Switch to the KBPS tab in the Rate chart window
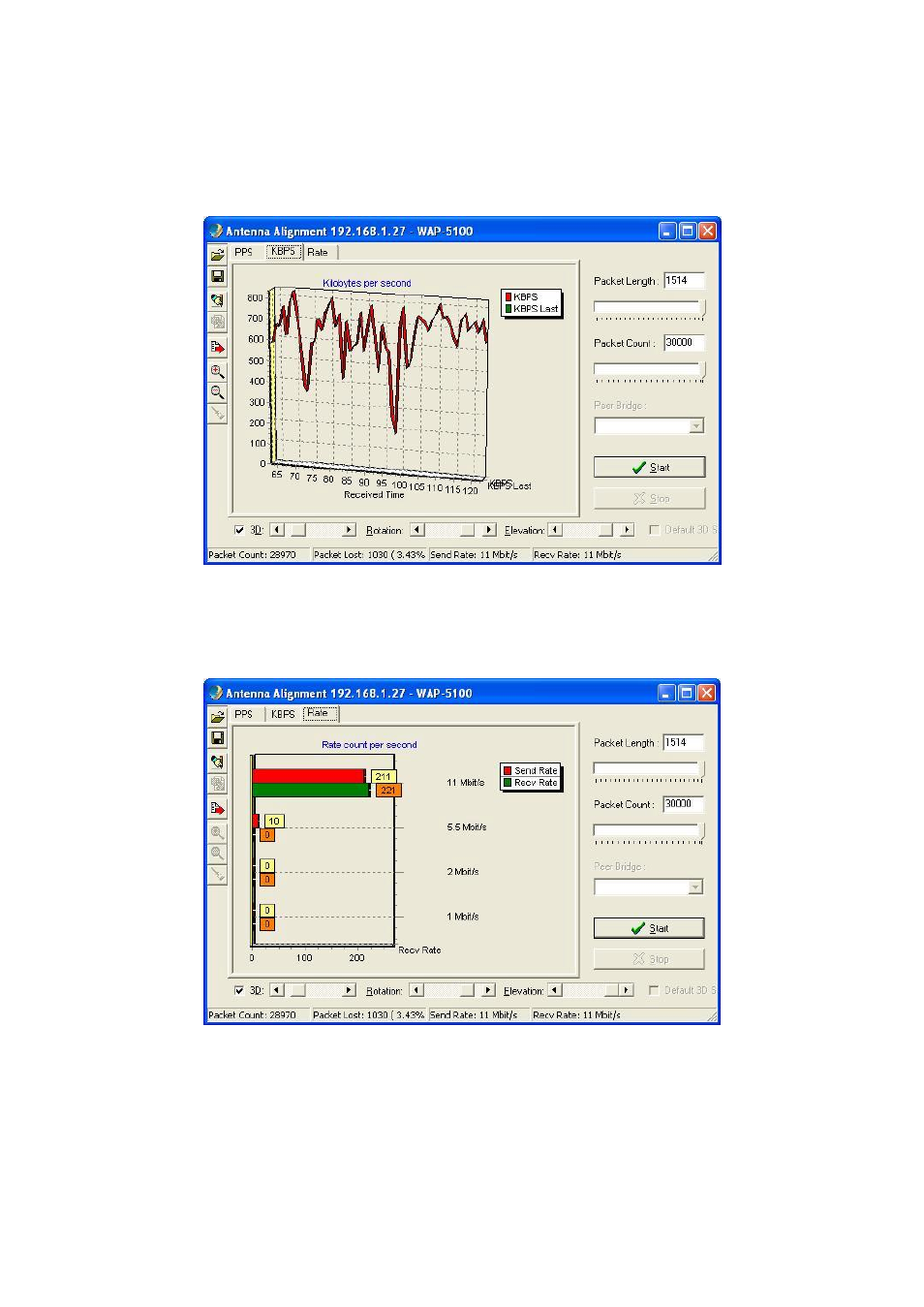 coord(283,714)
